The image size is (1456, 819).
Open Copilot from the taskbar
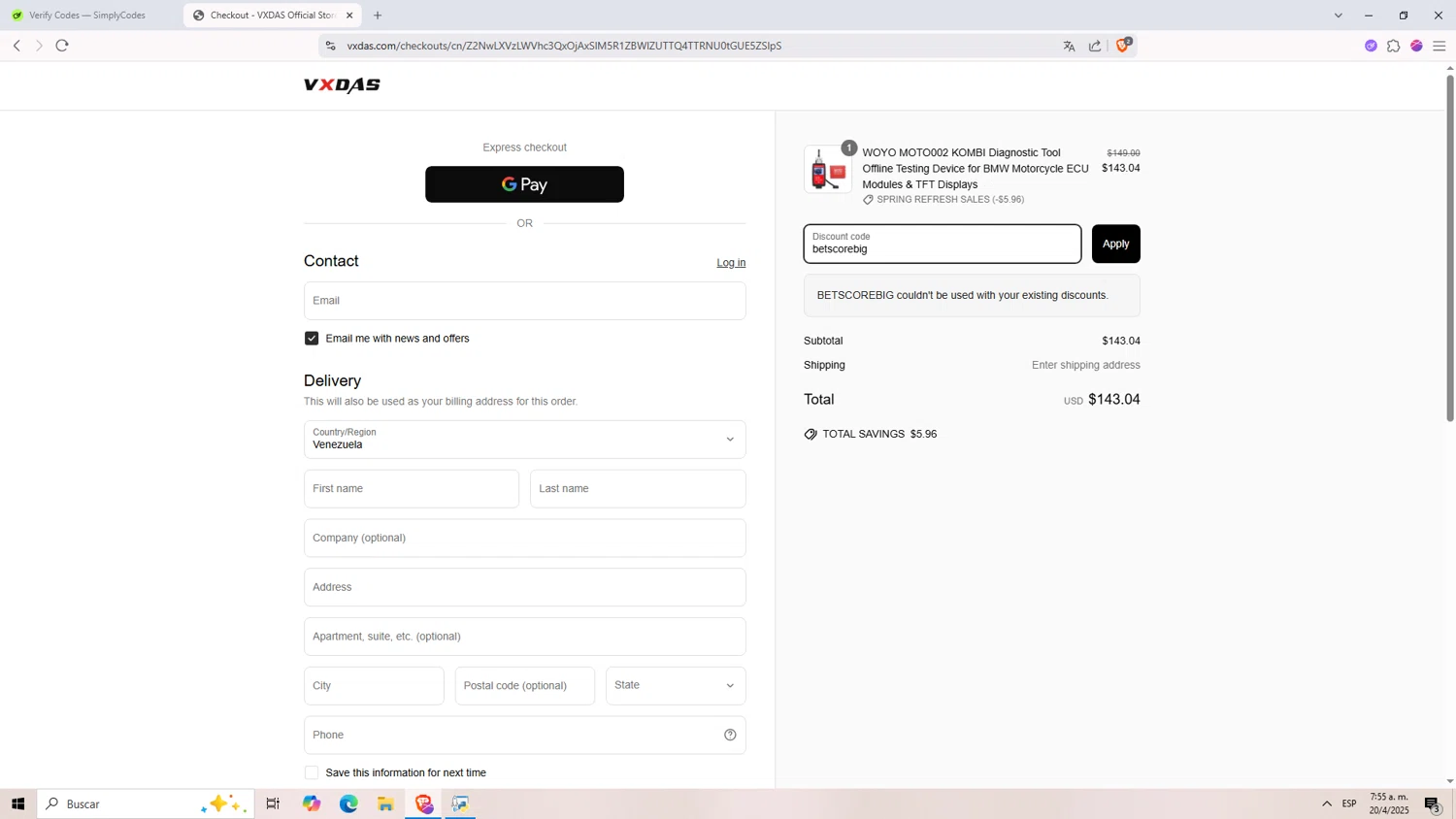pos(311,803)
